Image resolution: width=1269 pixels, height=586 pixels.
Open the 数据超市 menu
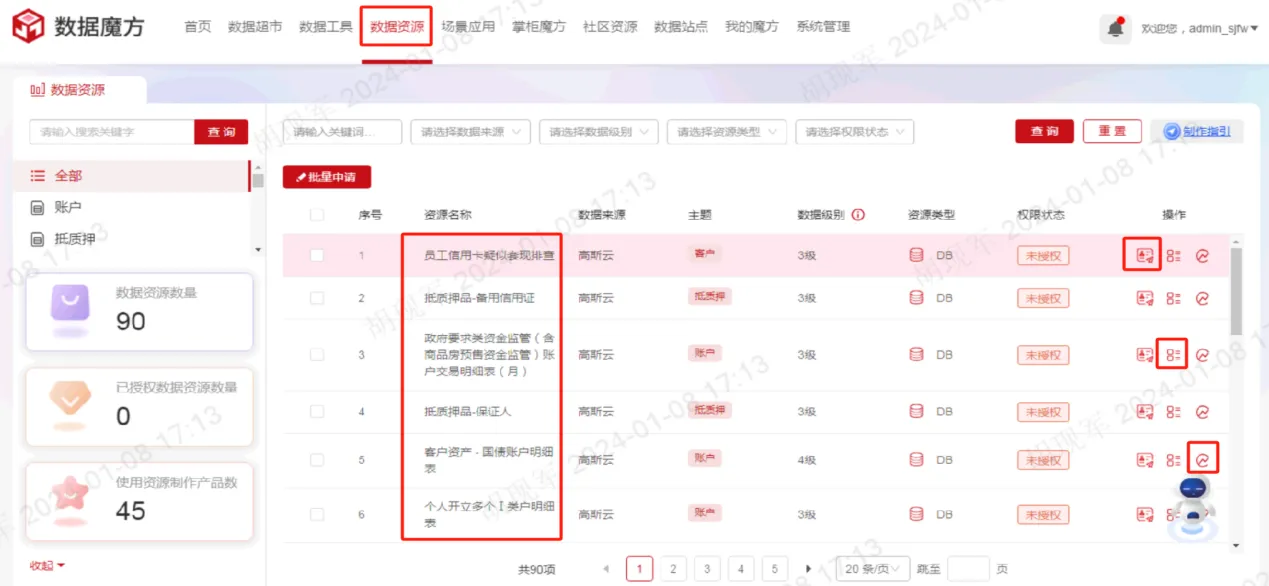[x=255, y=27]
